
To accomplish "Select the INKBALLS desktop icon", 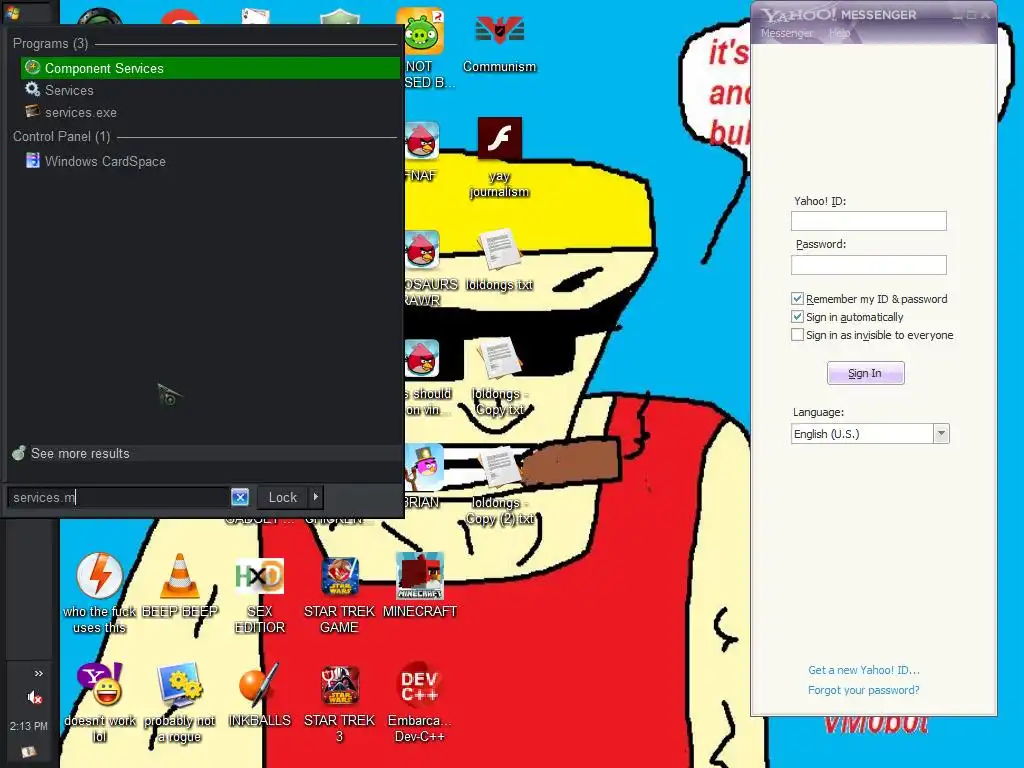I will (x=259, y=694).
